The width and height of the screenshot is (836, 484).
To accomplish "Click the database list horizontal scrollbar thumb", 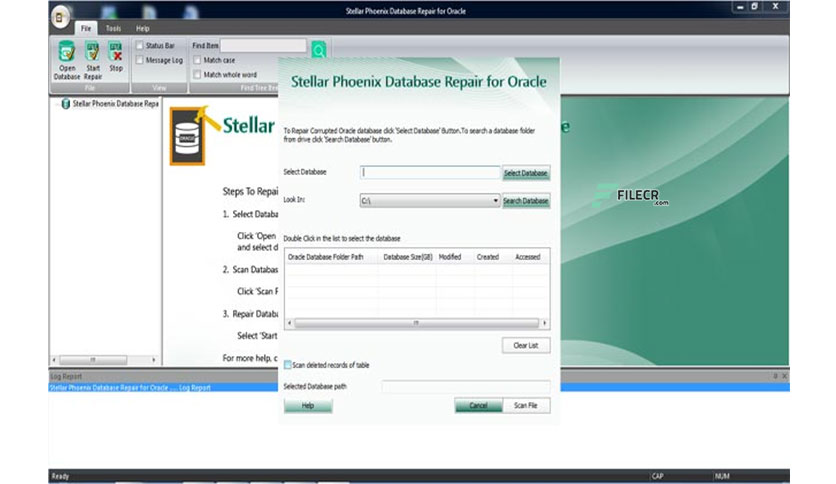I will pos(416,323).
